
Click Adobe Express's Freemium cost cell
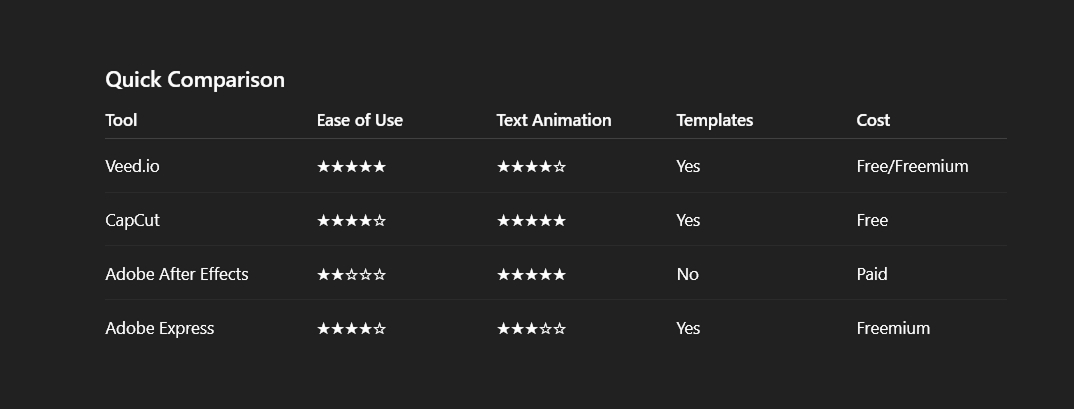point(893,328)
